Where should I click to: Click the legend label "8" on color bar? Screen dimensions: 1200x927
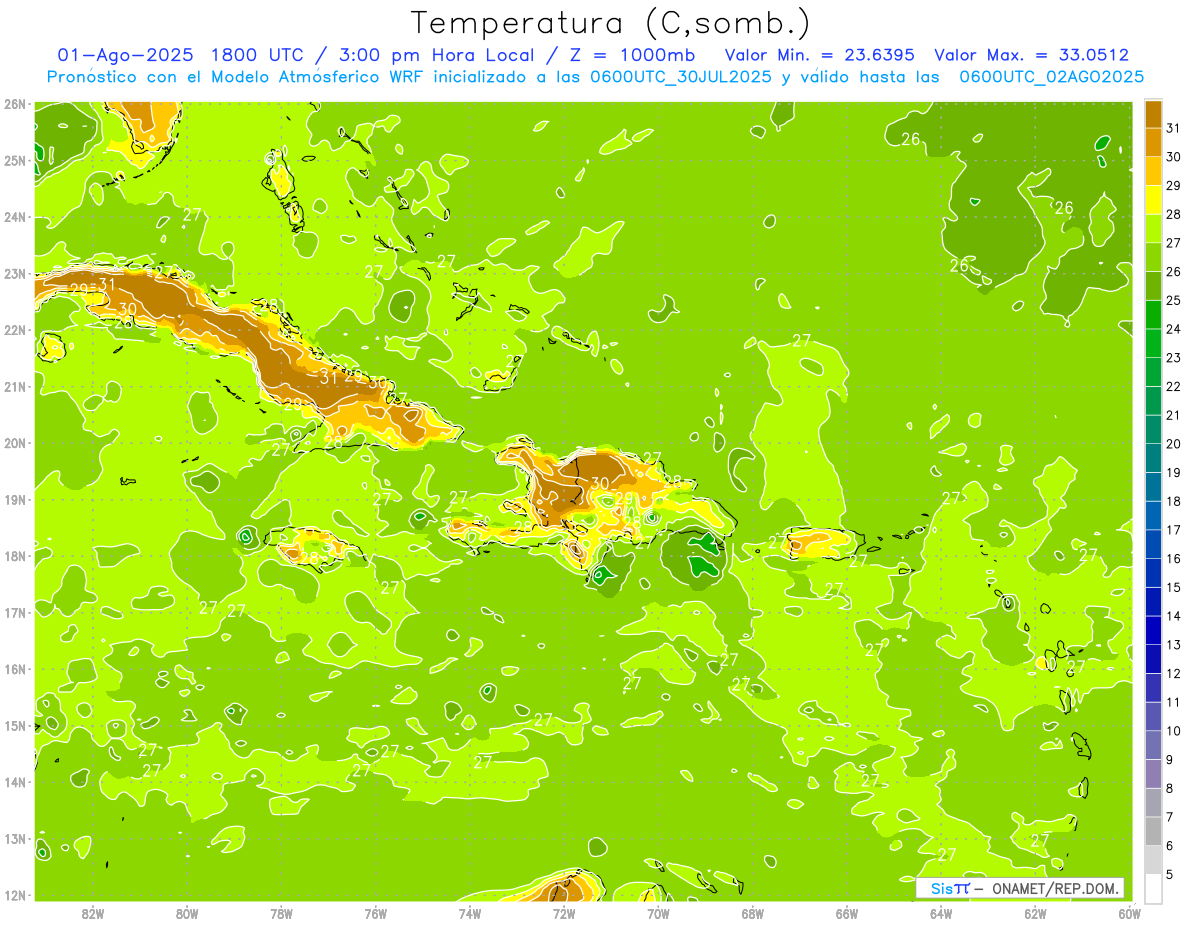tap(1171, 788)
